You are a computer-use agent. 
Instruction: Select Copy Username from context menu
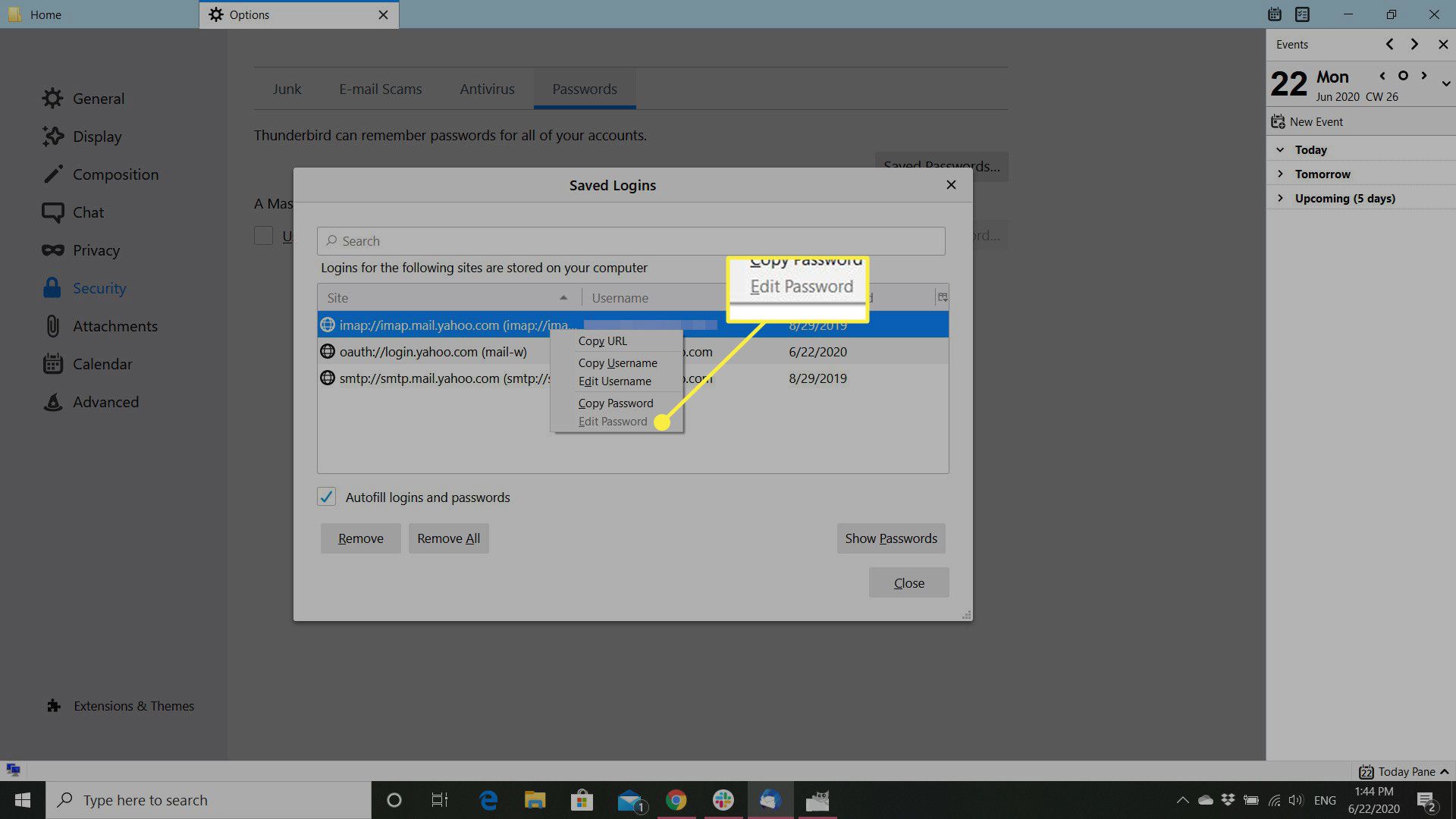(x=617, y=363)
